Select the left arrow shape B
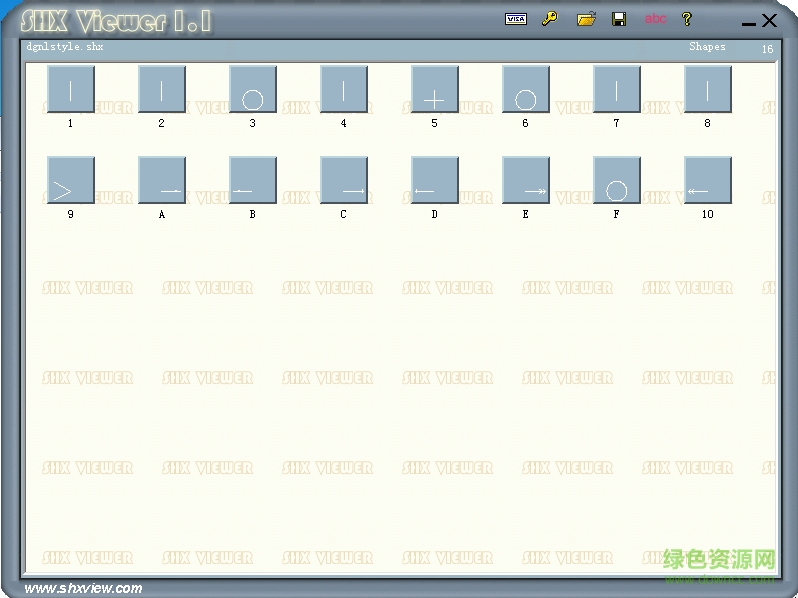 253,180
